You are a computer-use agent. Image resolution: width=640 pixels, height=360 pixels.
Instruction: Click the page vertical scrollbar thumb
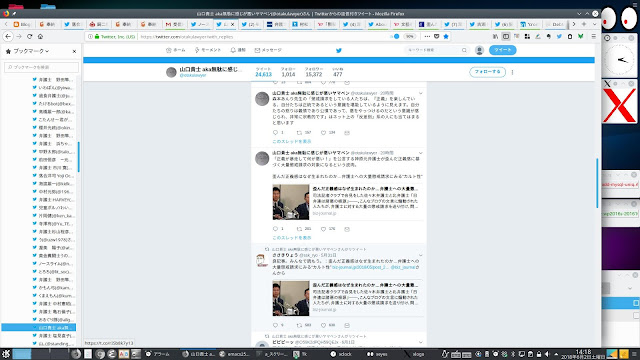597,183
